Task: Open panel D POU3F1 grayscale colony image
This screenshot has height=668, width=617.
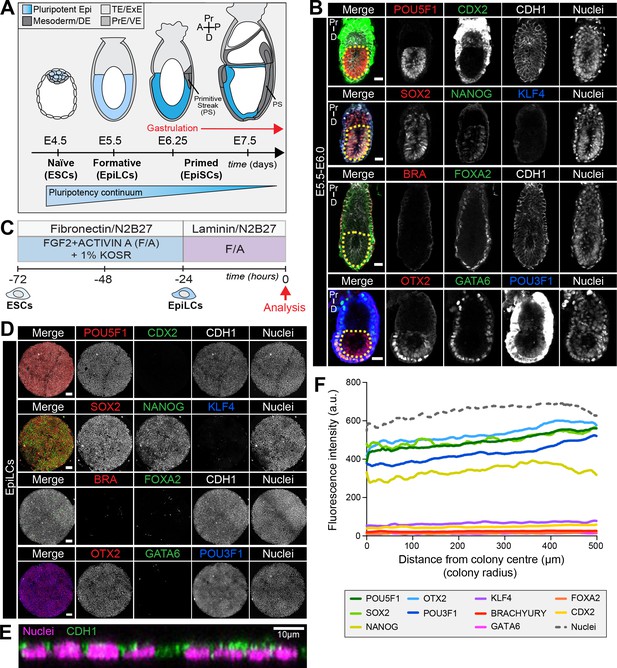Action: coord(220,589)
